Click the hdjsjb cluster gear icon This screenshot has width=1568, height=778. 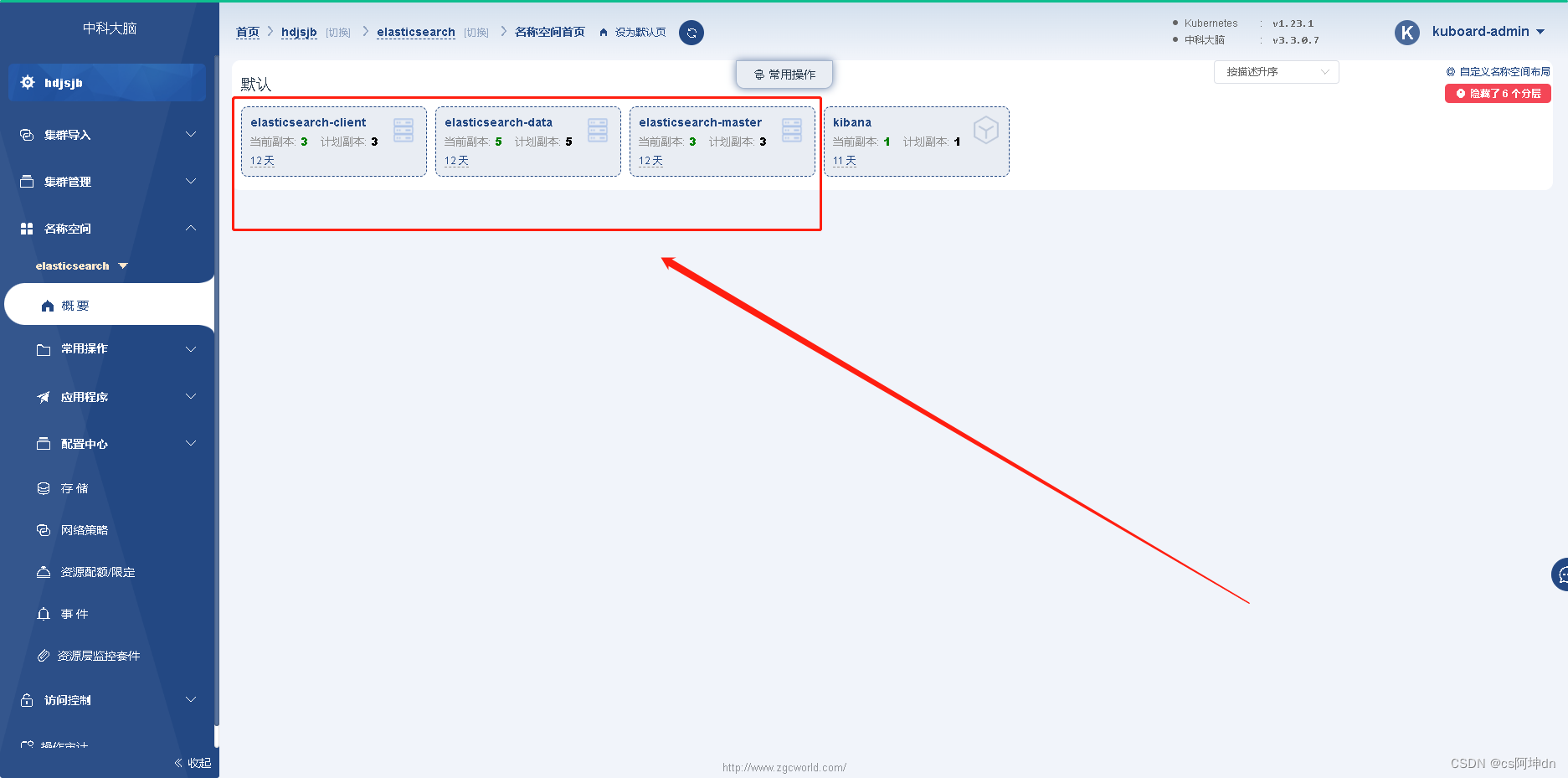pos(28,82)
